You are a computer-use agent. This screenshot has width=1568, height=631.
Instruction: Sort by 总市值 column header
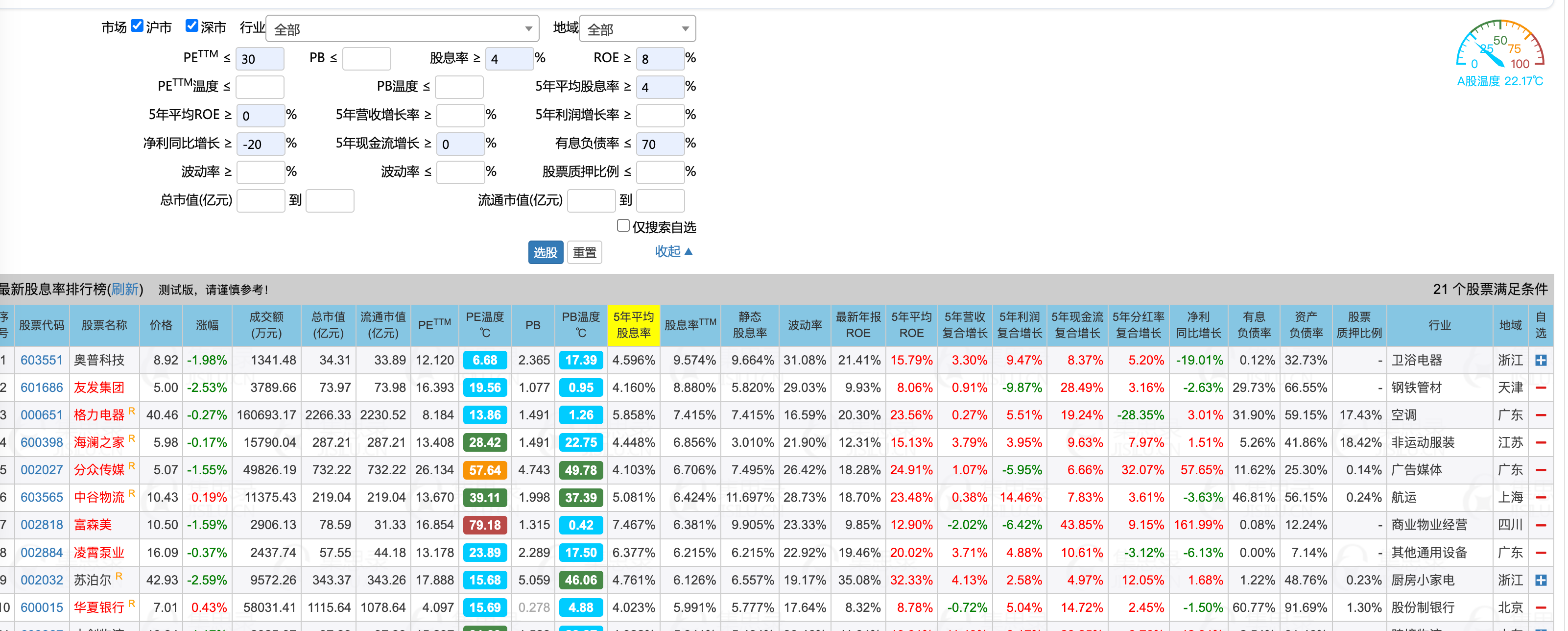(x=329, y=325)
